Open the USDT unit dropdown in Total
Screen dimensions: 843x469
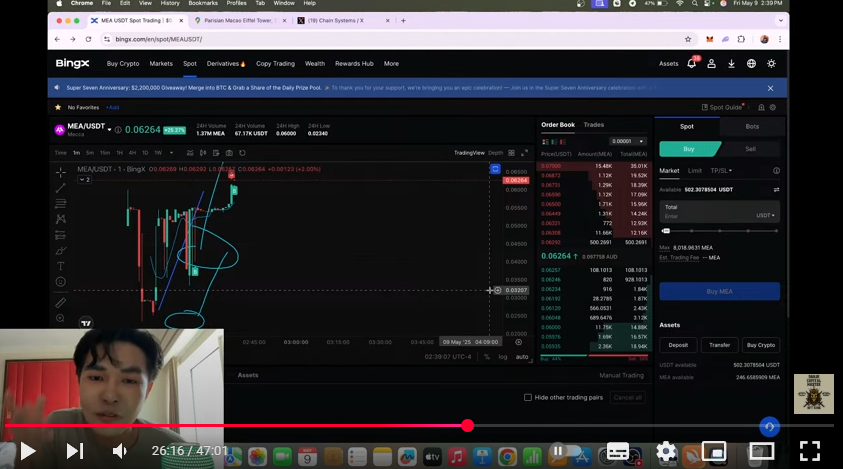coord(765,215)
